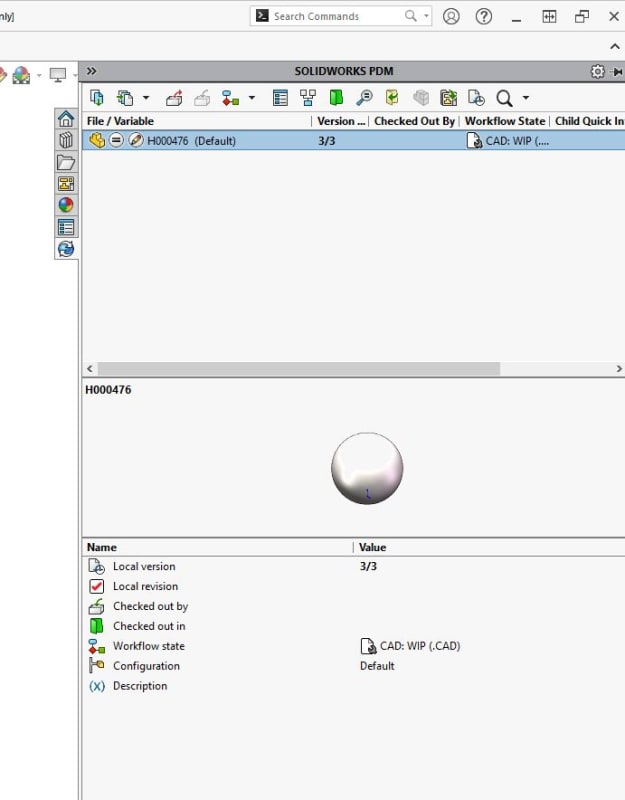The width and height of the screenshot is (625, 800).
Task: Click the reference tree structure icon
Action: point(308,97)
